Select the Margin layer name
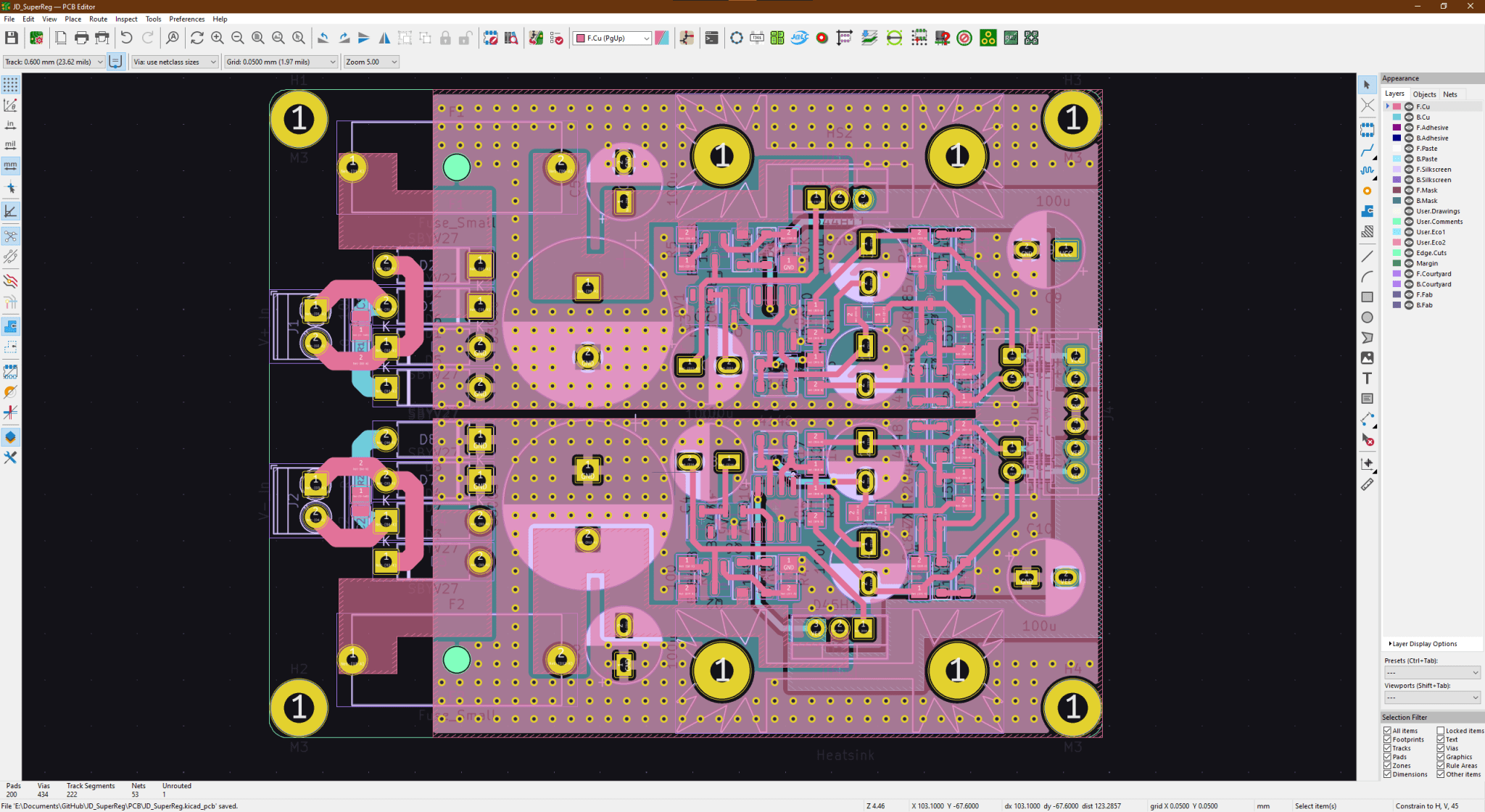This screenshot has width=1485, height=812. pyautogui.click(x=1426, y=263)
